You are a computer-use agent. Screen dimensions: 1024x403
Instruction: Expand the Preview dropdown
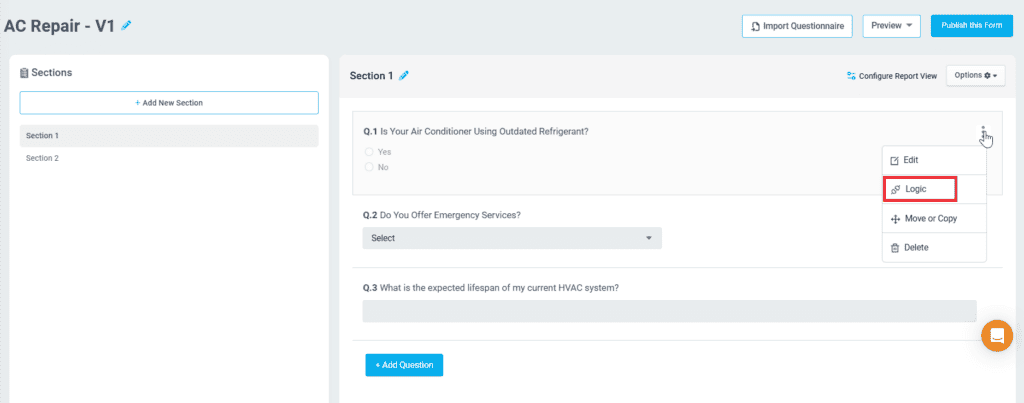[891, 26]
